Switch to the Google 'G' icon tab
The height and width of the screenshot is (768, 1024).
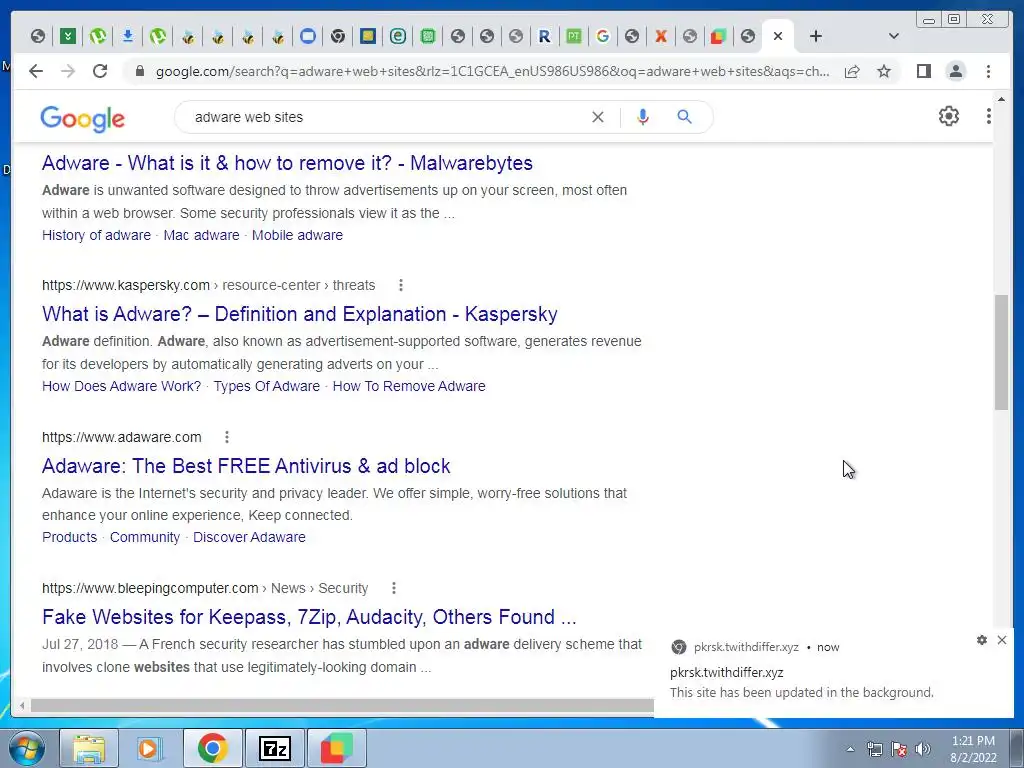[603, 36]
